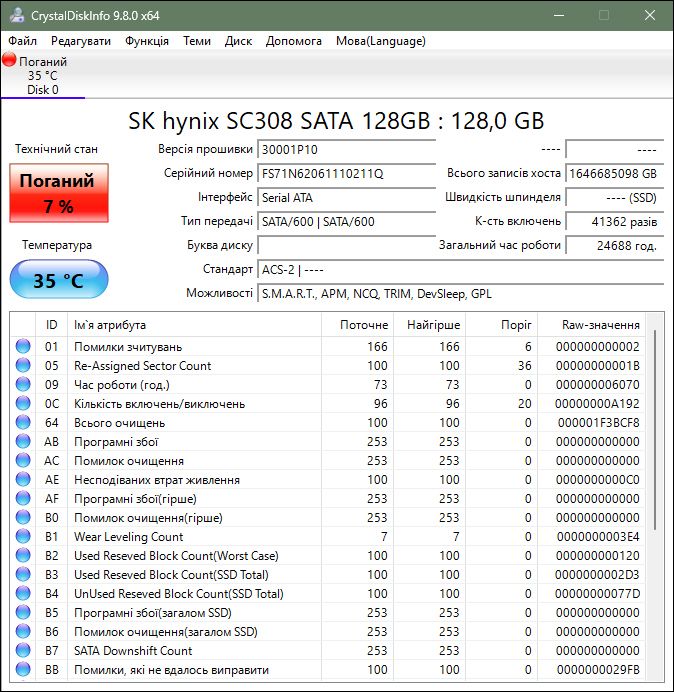Click the features field listing S.M.A.R.T., APM
Image resolution: width=674 pixels, height=692 pixels.
pos(460,293)
